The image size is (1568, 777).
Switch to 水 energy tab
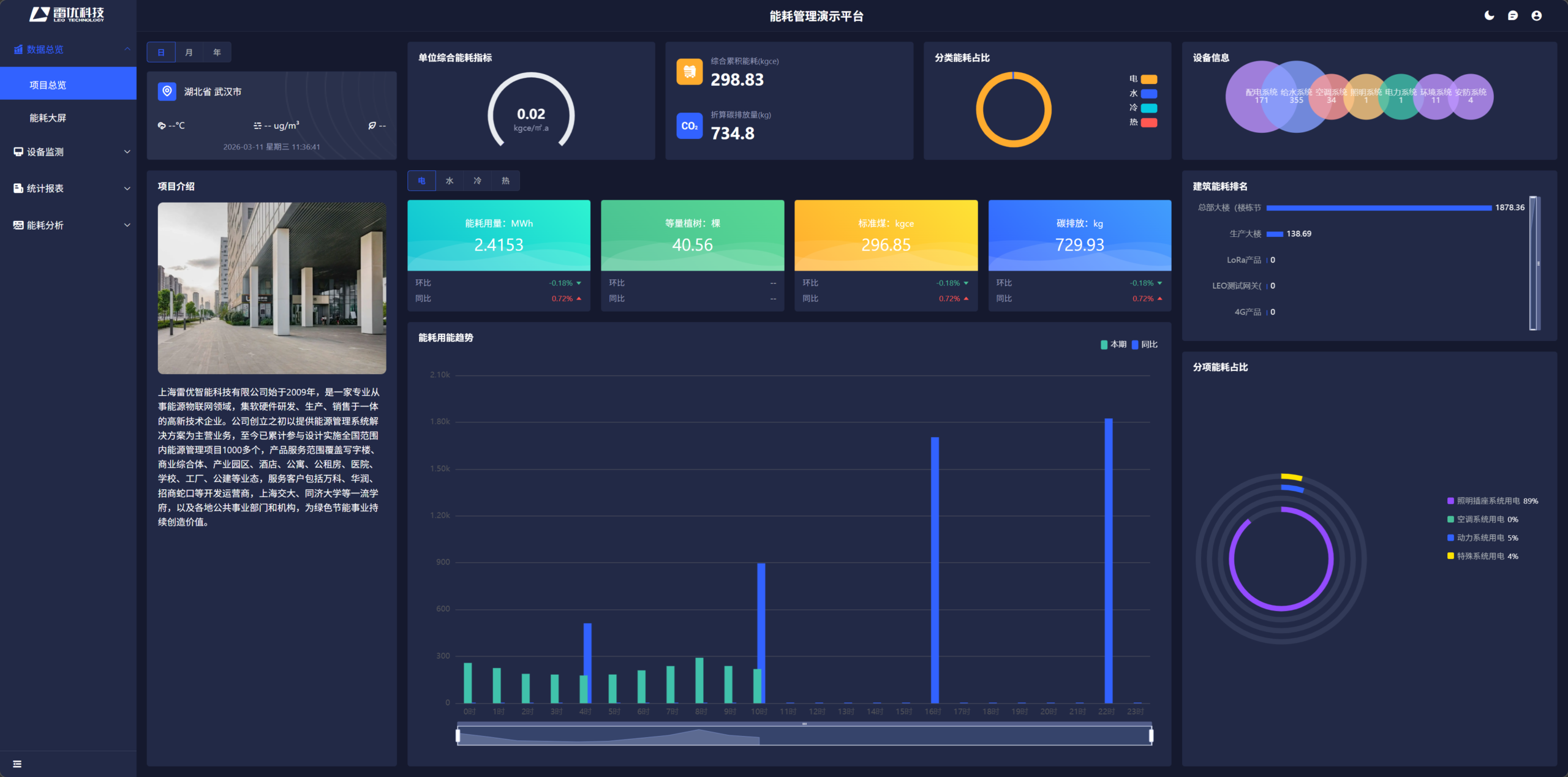449,181
